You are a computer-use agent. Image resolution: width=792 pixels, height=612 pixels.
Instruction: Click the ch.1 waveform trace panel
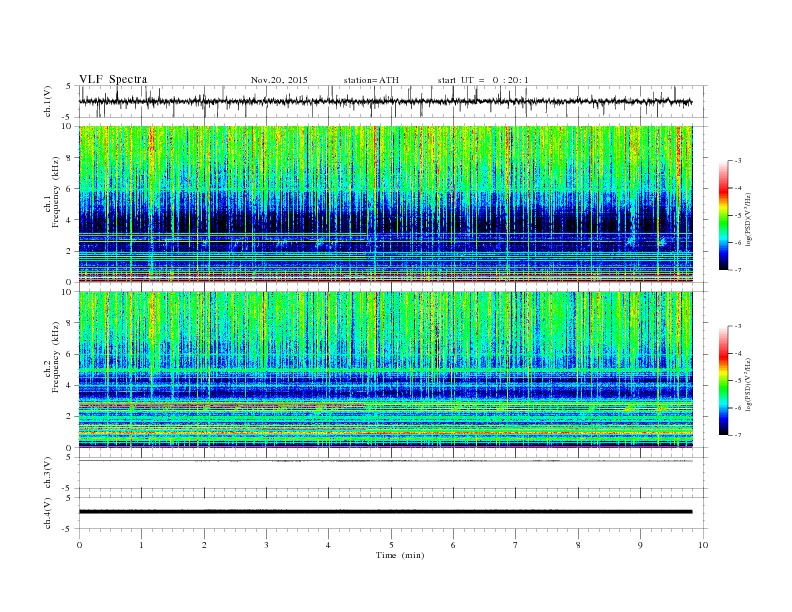393,101
